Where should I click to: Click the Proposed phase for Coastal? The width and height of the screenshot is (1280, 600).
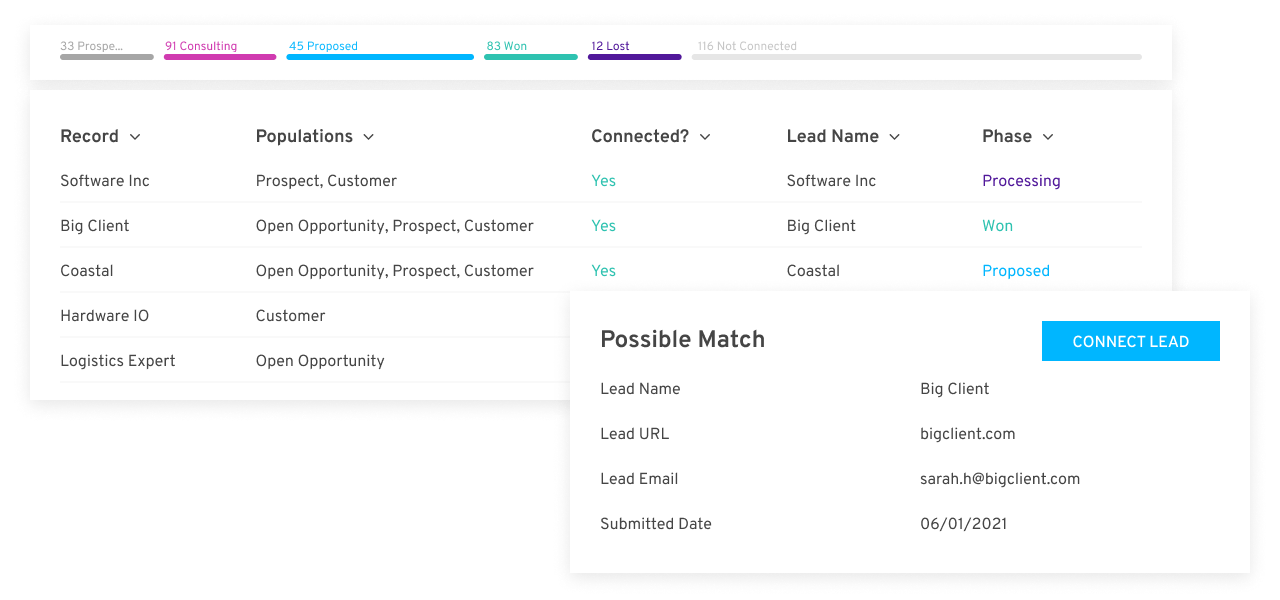[x=1016, y=271]
